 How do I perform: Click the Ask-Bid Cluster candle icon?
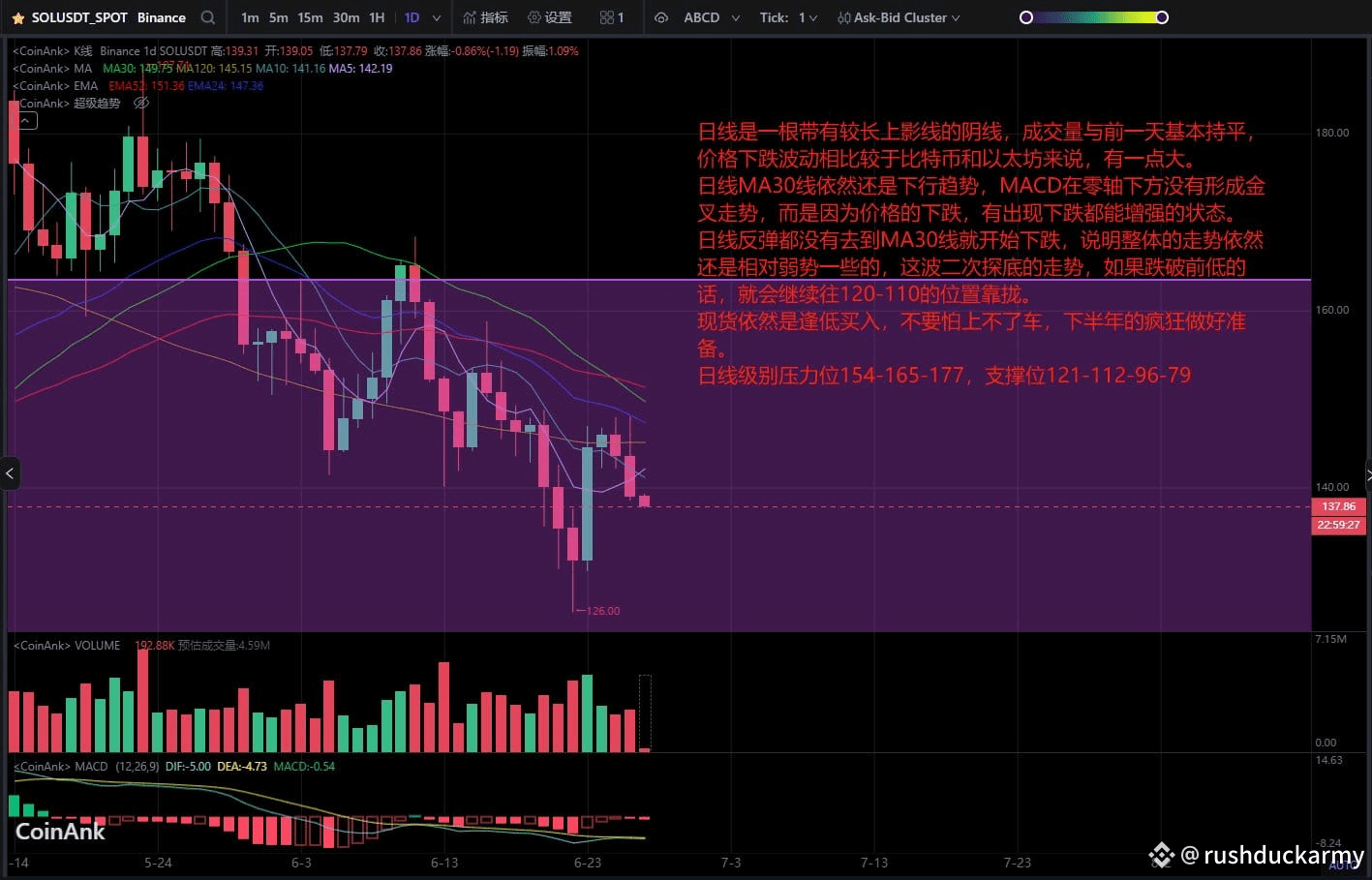pos(844,17)
